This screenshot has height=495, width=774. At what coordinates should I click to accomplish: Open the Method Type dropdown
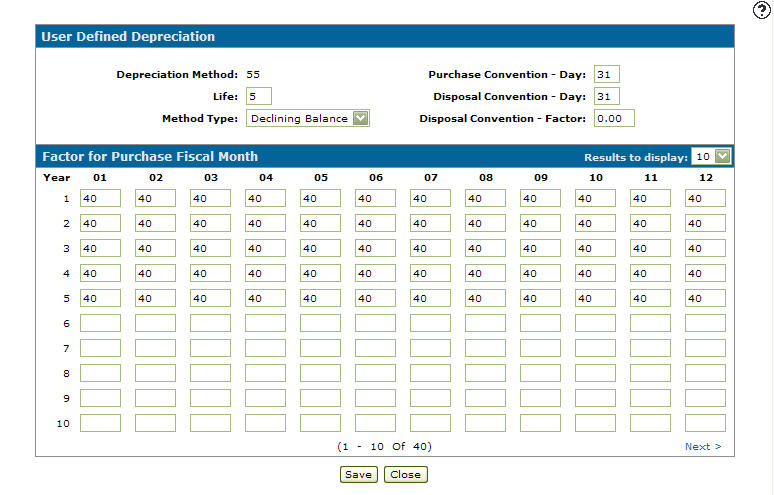pos(308,118)
